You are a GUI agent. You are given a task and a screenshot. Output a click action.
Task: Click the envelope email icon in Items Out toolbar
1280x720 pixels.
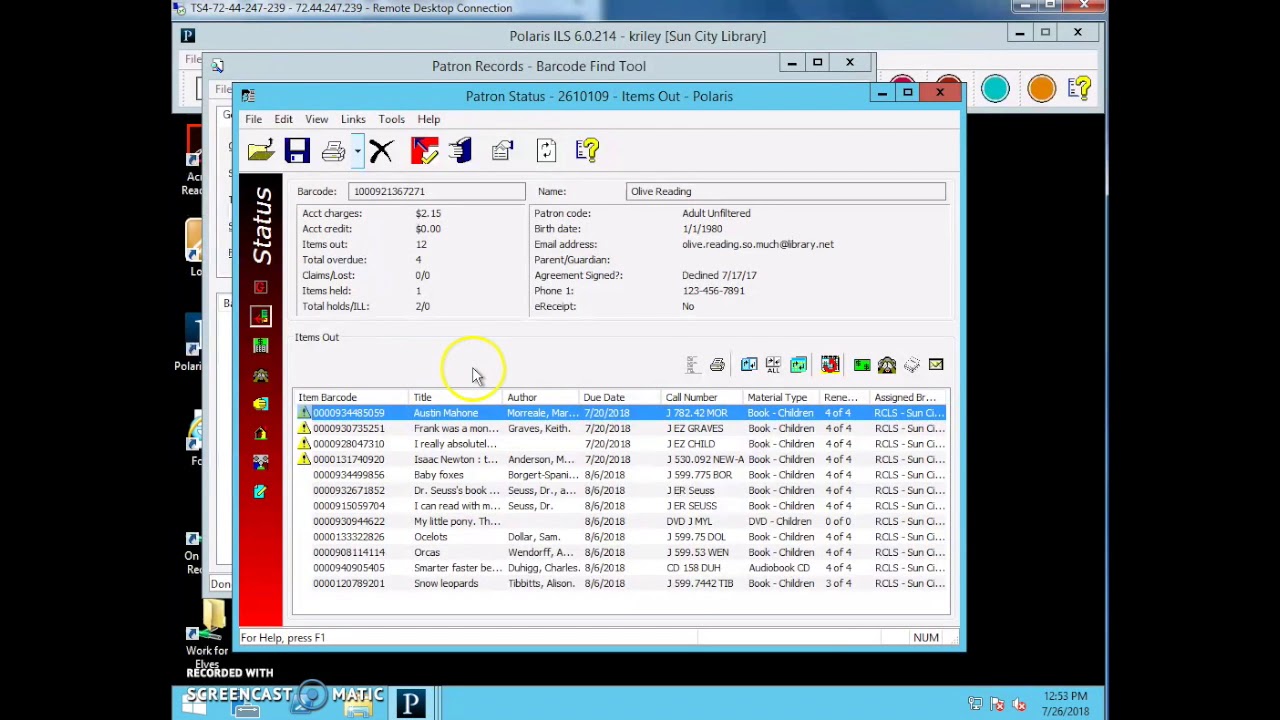[936, 365]
